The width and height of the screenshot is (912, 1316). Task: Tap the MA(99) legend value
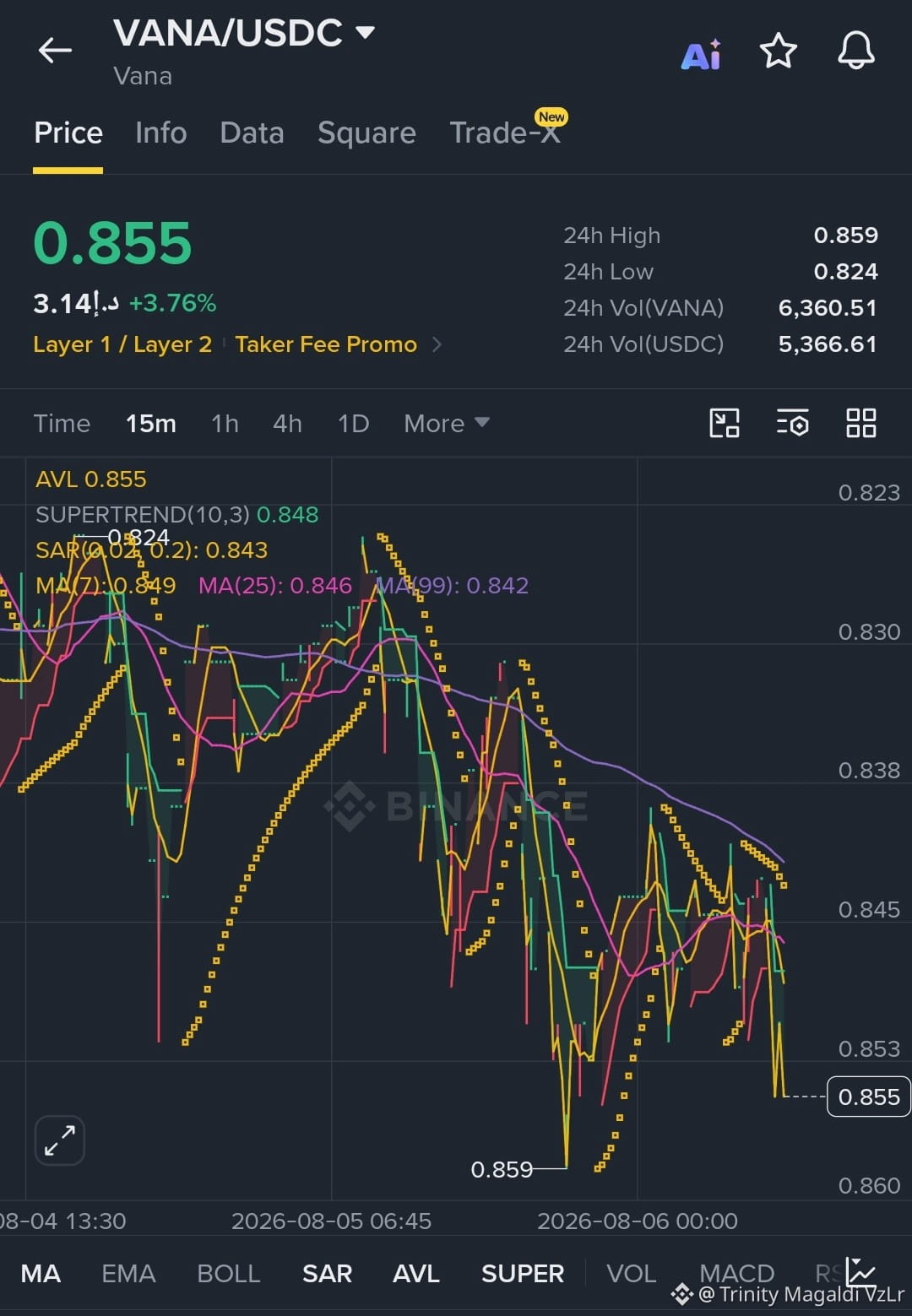coord(452,585)
